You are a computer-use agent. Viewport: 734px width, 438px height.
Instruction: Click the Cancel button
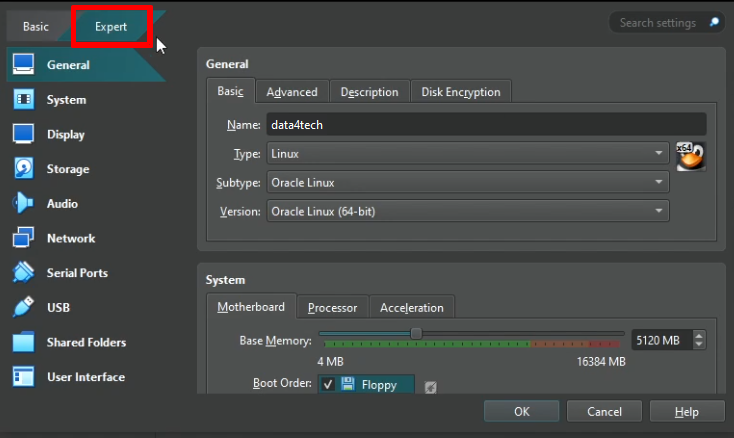pyautogui.click(x=604, y=411)
